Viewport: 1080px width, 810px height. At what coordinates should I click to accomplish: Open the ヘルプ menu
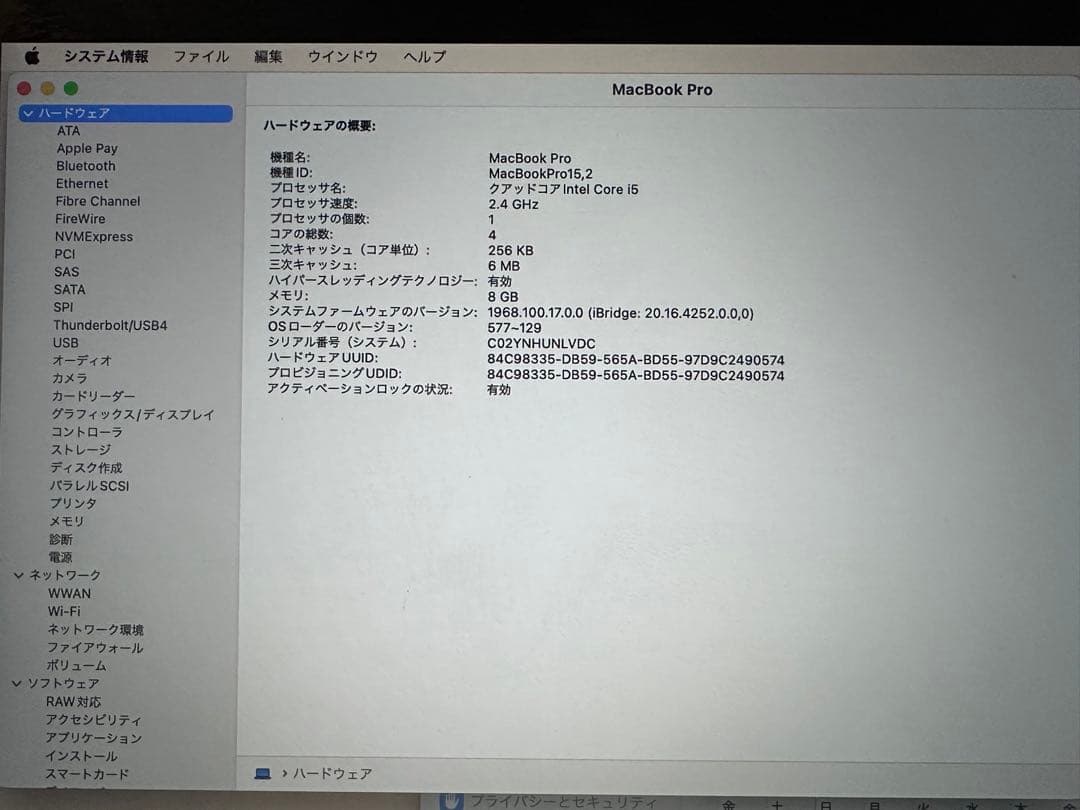(424, 57)
